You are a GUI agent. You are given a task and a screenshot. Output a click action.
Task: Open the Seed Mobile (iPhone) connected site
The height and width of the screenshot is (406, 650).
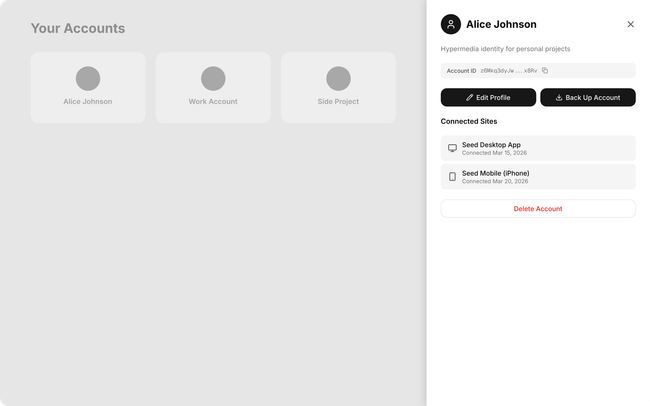point(538,177)
